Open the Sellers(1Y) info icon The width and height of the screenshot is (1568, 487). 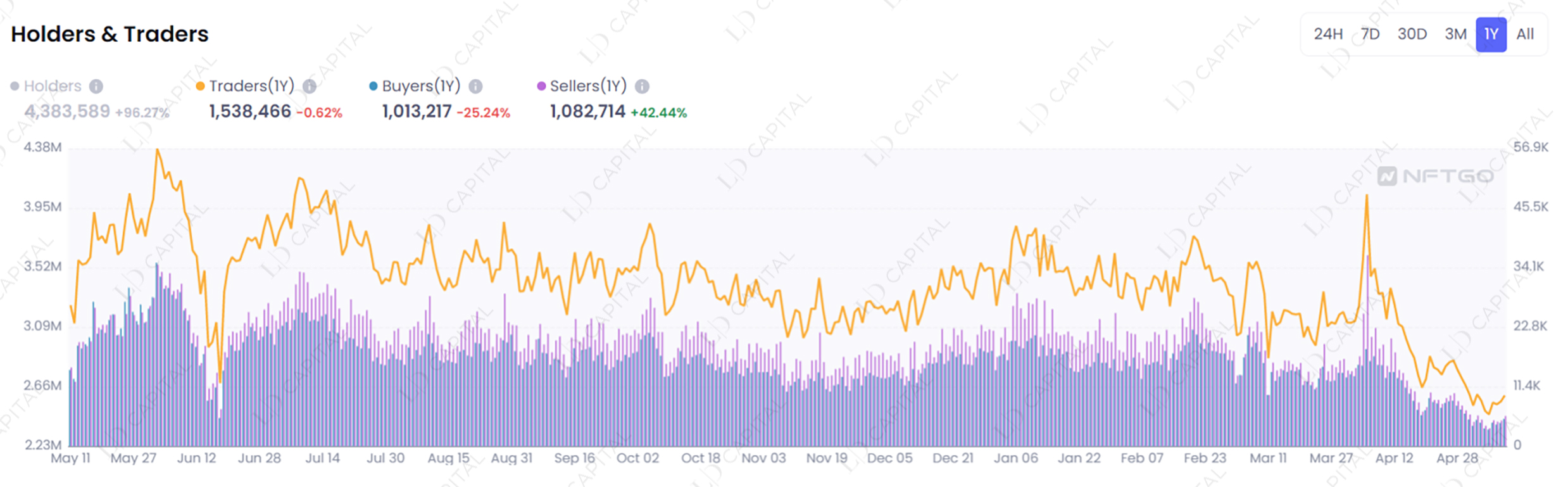click(x=642, y=86)
